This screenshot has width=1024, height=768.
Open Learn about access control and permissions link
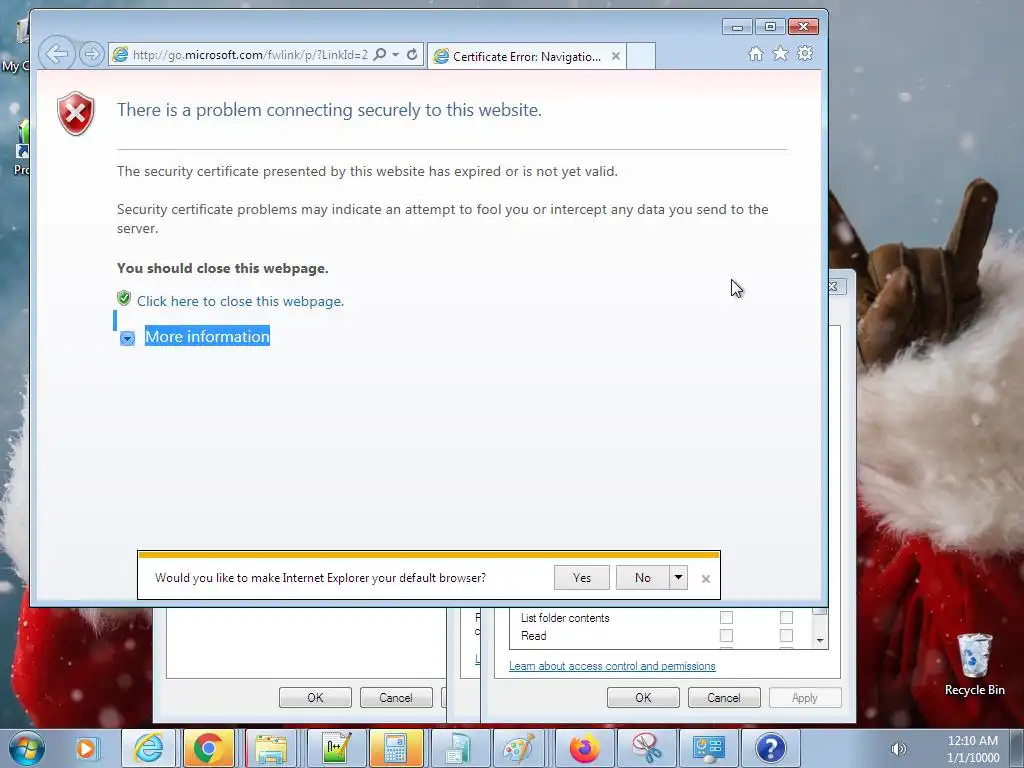click(612, 666)
